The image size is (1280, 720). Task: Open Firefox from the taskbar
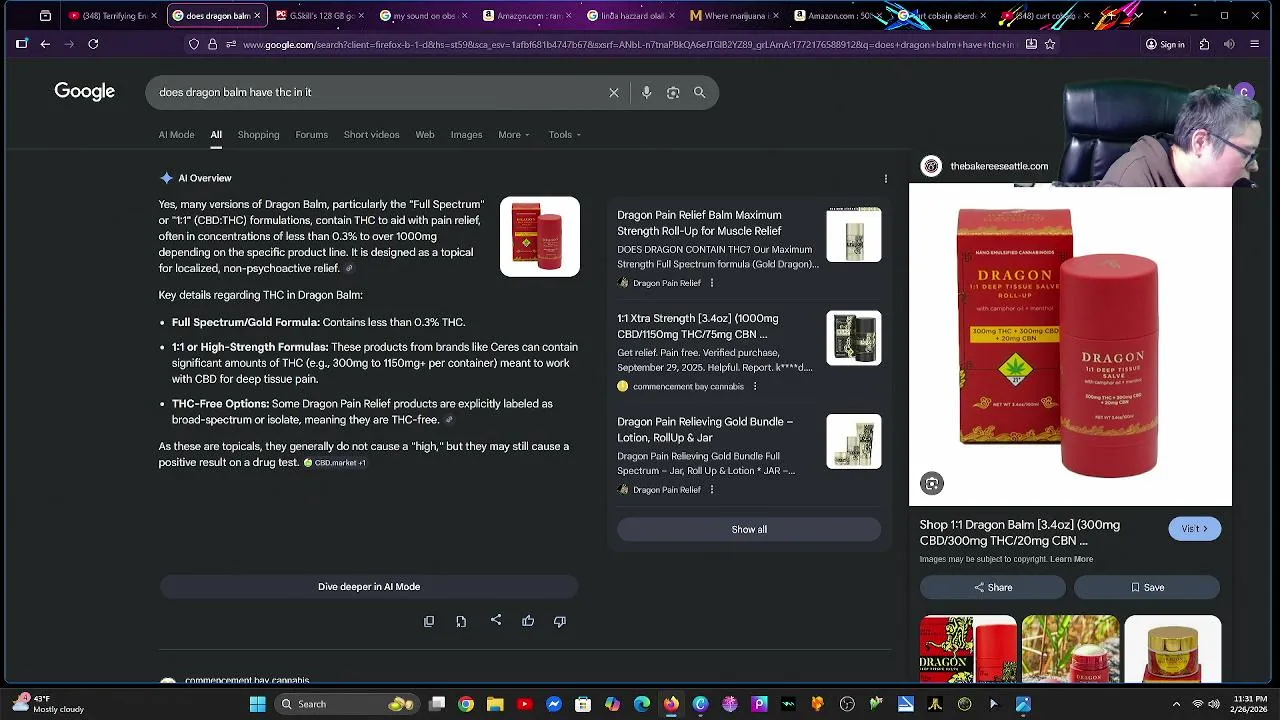coord(671,704)
